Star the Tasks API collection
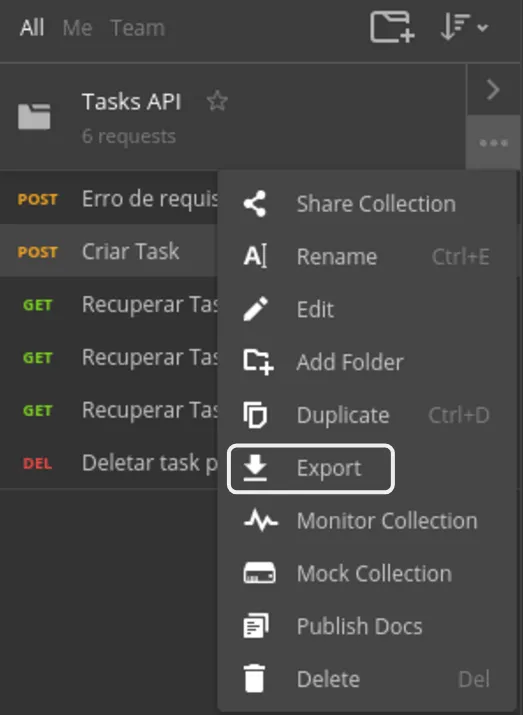Viewport: 523px width, 715px height. 217,101
